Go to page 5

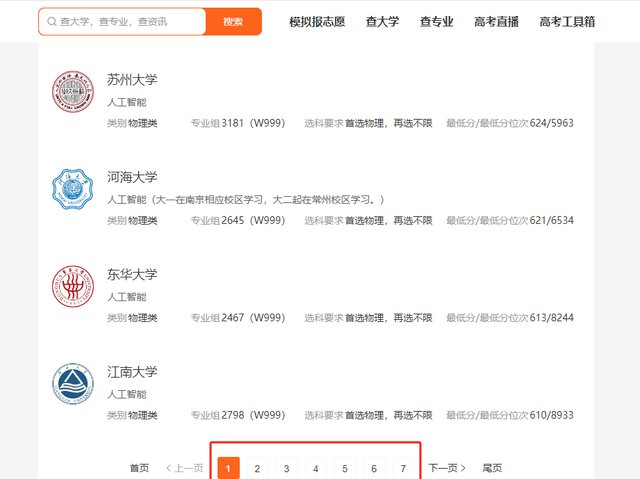tap(345, 468)
